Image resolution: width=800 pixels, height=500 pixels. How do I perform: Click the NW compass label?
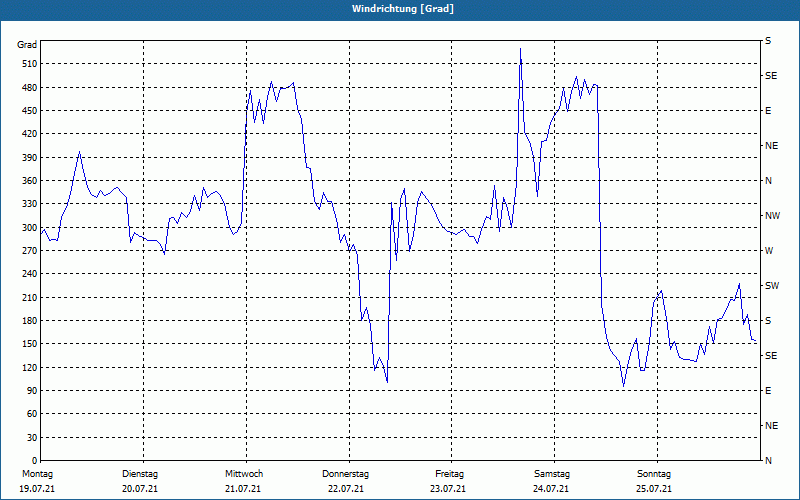772,216
